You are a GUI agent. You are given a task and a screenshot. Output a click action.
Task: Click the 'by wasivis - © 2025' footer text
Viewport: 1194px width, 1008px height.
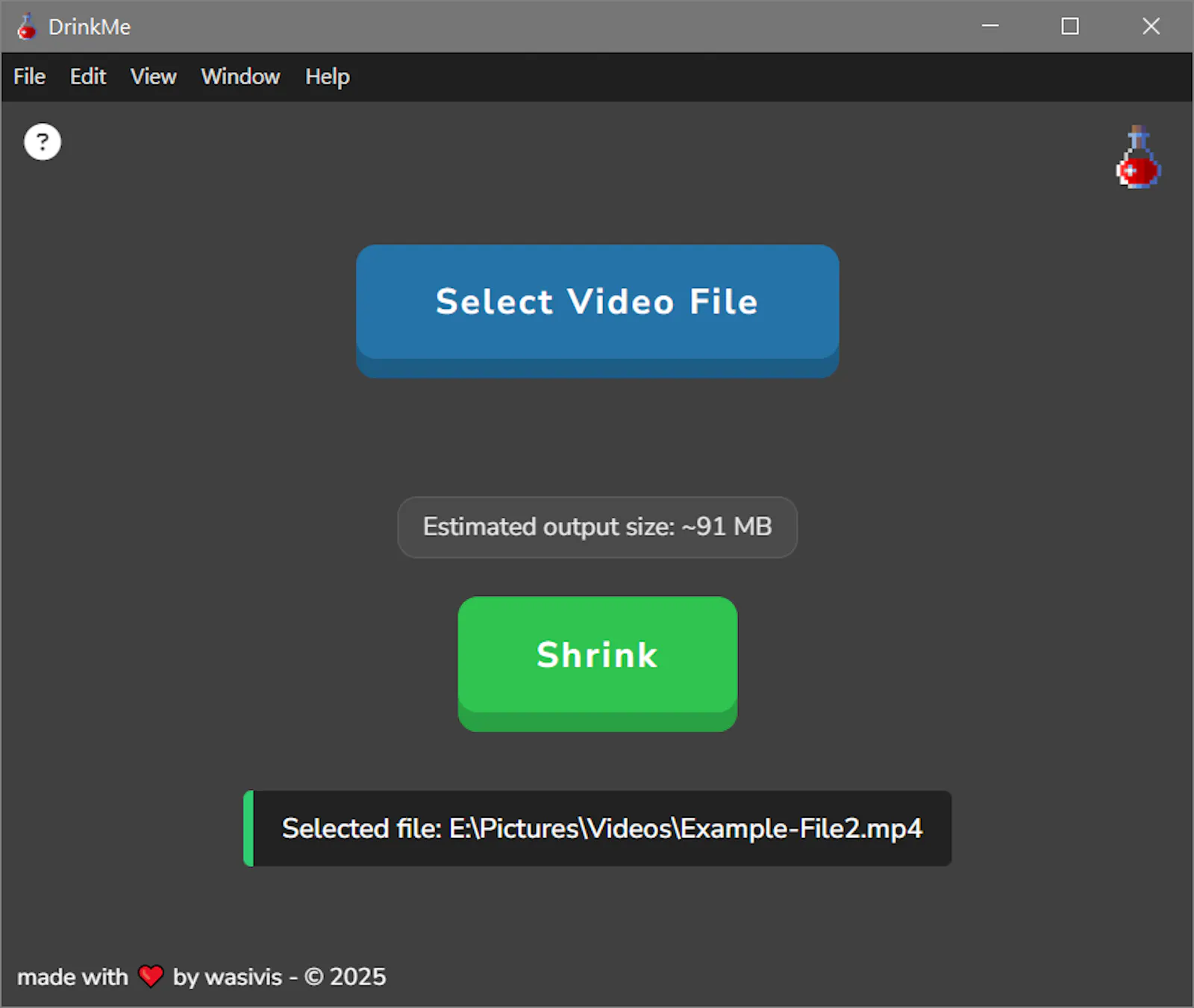(x=280, y=977)
